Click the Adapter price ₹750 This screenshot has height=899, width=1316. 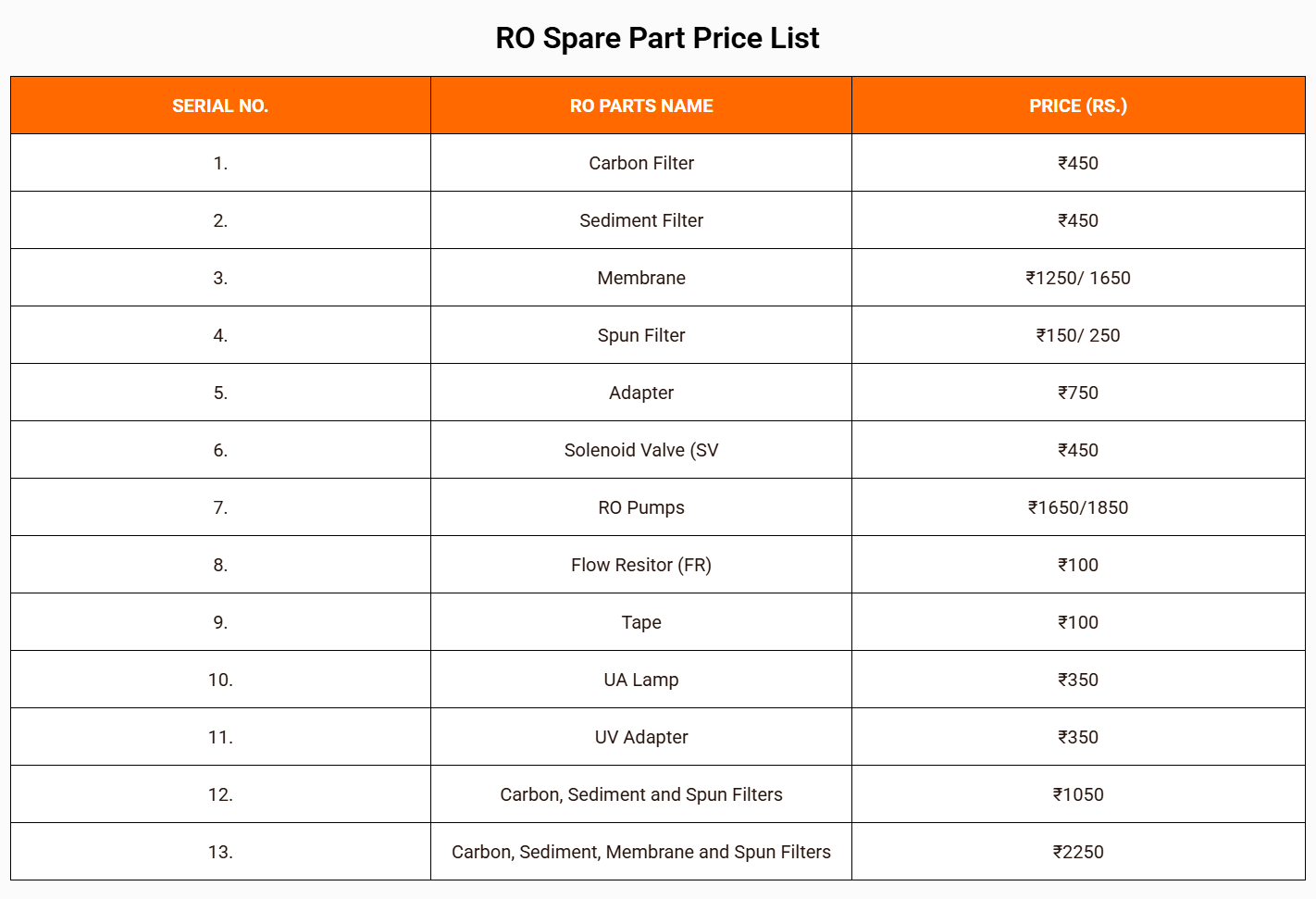[x=1078, y=393]
